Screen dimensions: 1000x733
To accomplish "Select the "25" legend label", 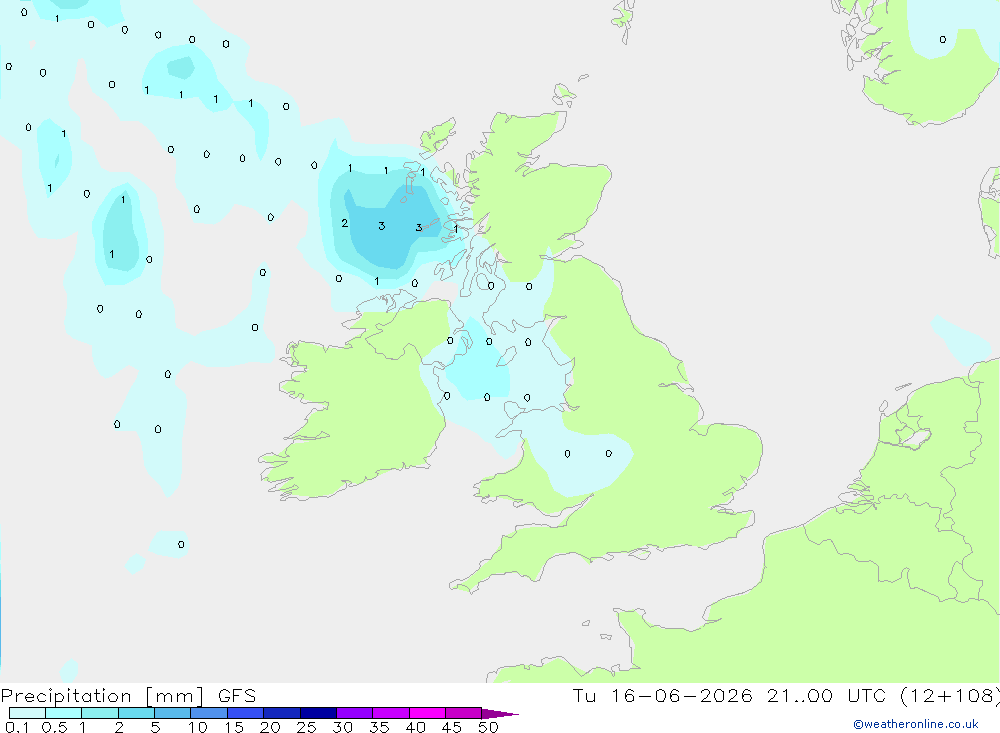I will coord(306,727).
